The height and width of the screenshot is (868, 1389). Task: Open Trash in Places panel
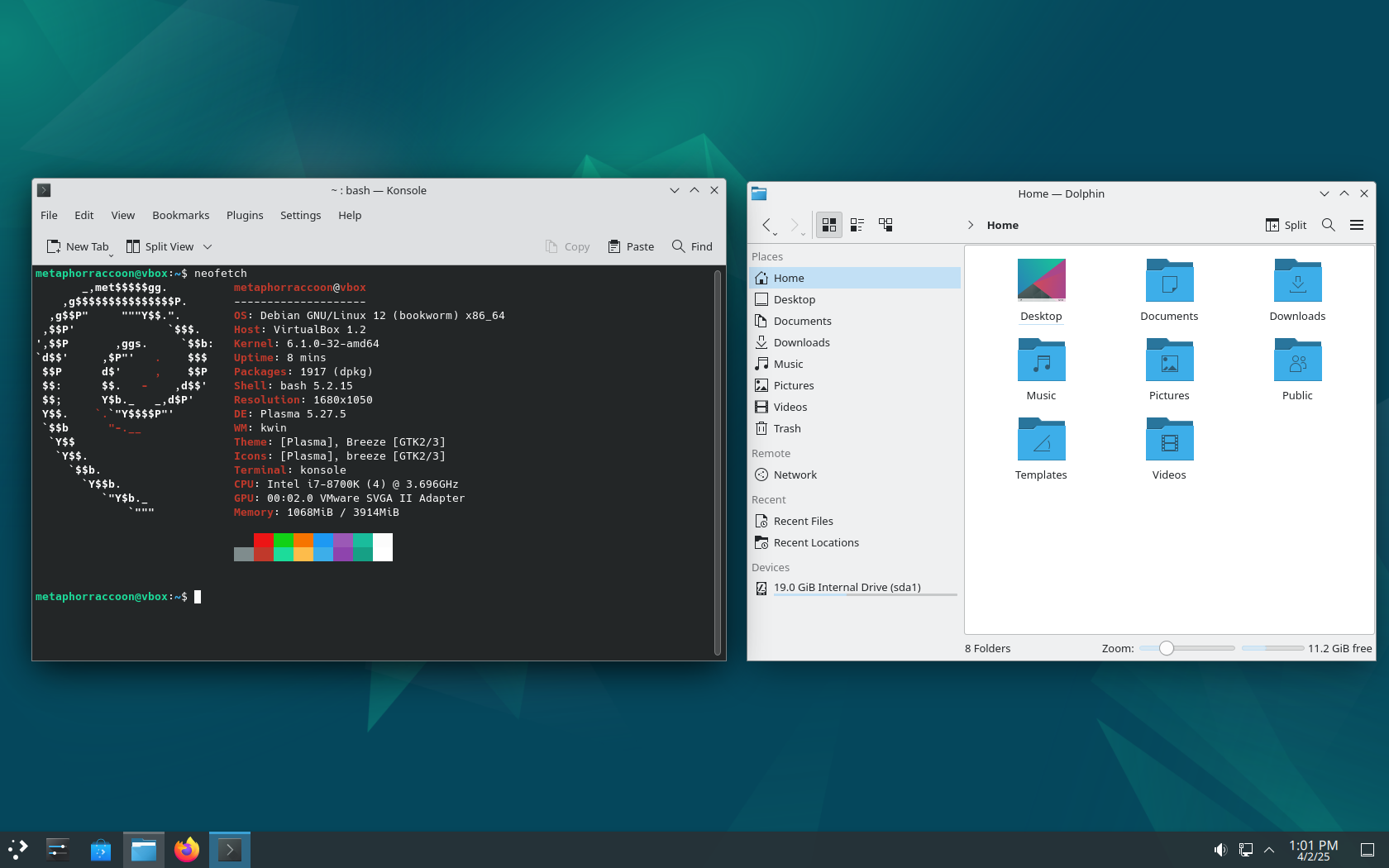click(855, 428)
